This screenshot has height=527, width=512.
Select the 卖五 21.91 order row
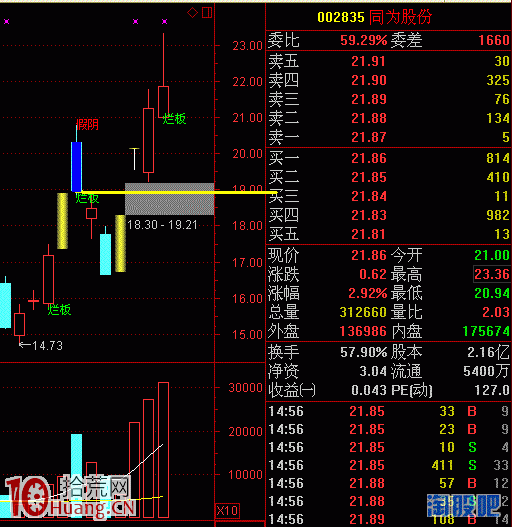(x=389, y=61)
